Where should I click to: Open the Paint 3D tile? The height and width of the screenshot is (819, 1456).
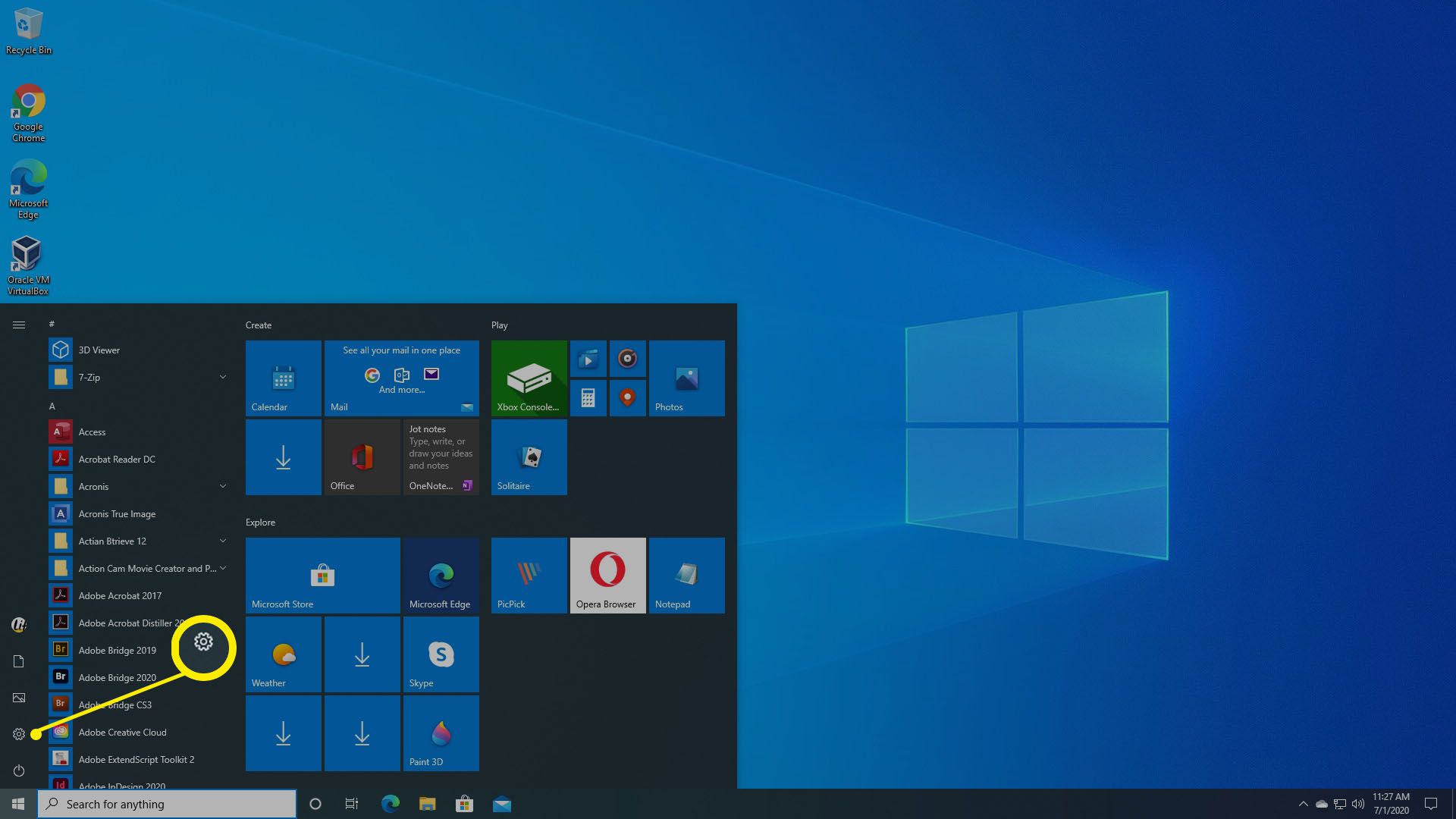pos(441,733)
